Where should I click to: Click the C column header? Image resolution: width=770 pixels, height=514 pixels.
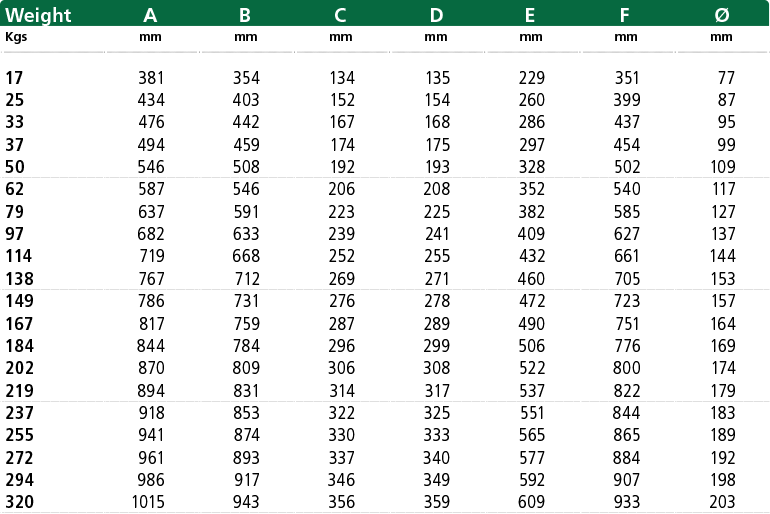[x=341, y=15]
